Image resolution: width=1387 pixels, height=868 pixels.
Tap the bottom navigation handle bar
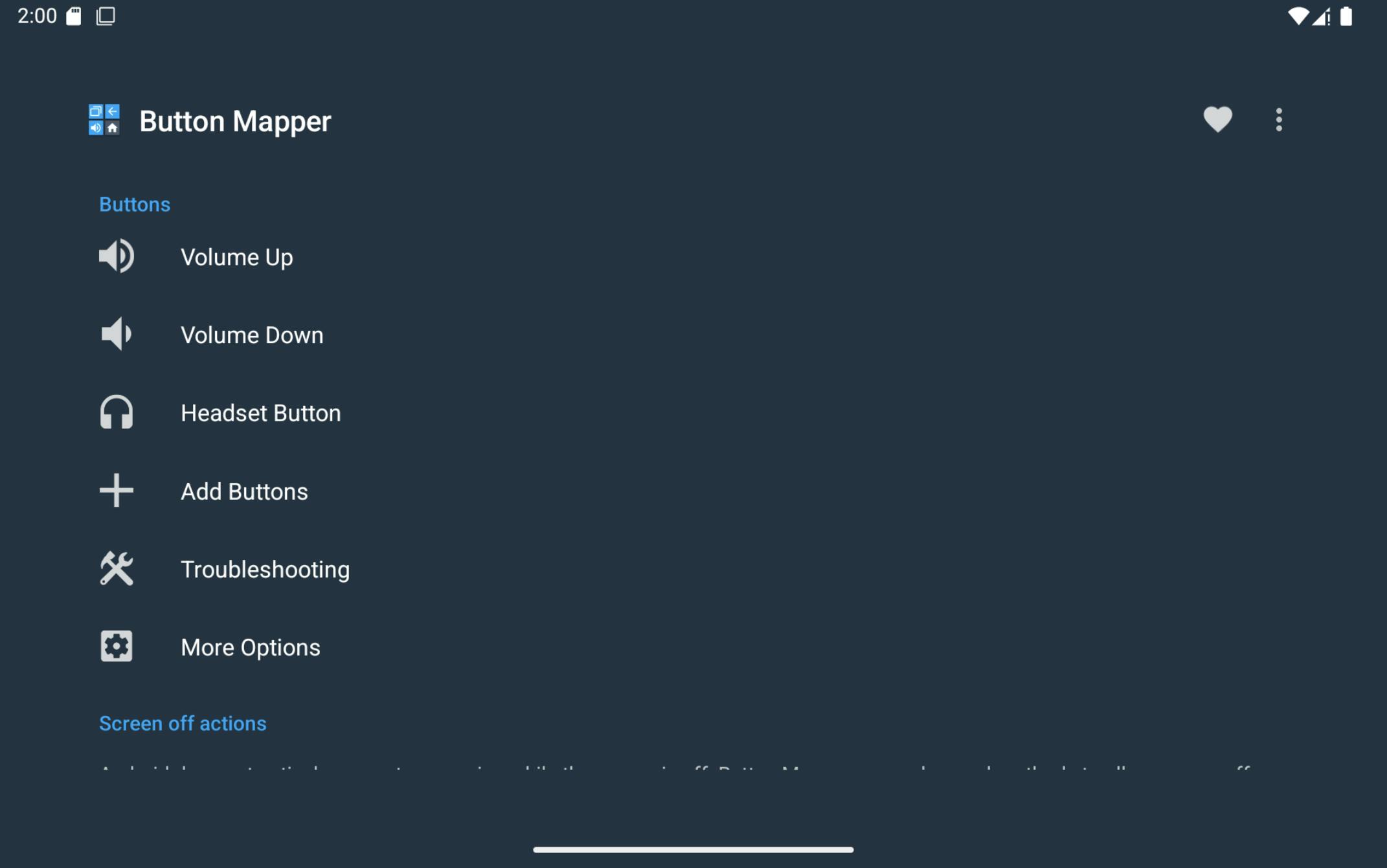693,849
